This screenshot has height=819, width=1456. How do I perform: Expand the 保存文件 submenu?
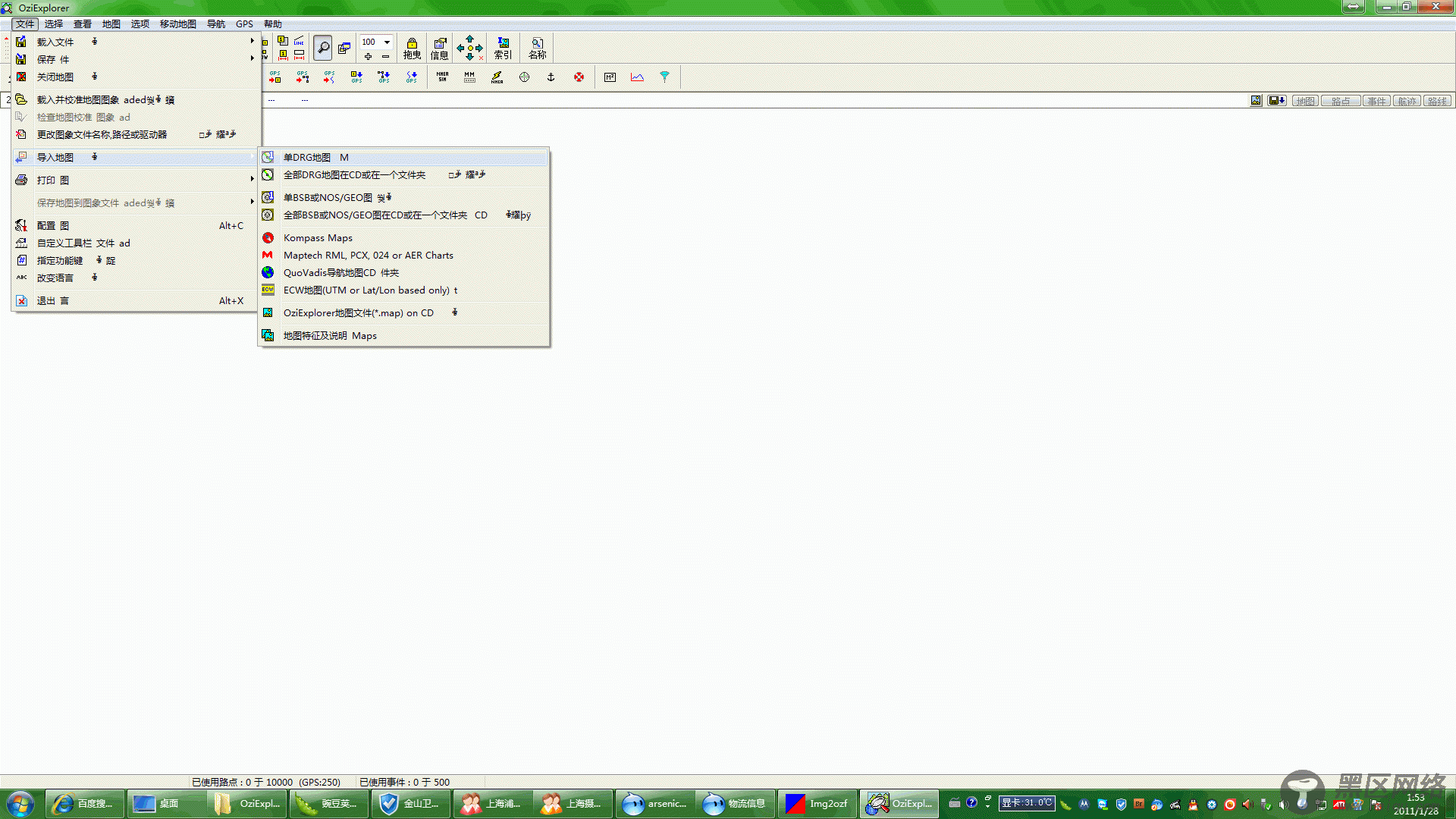[136, 59]
